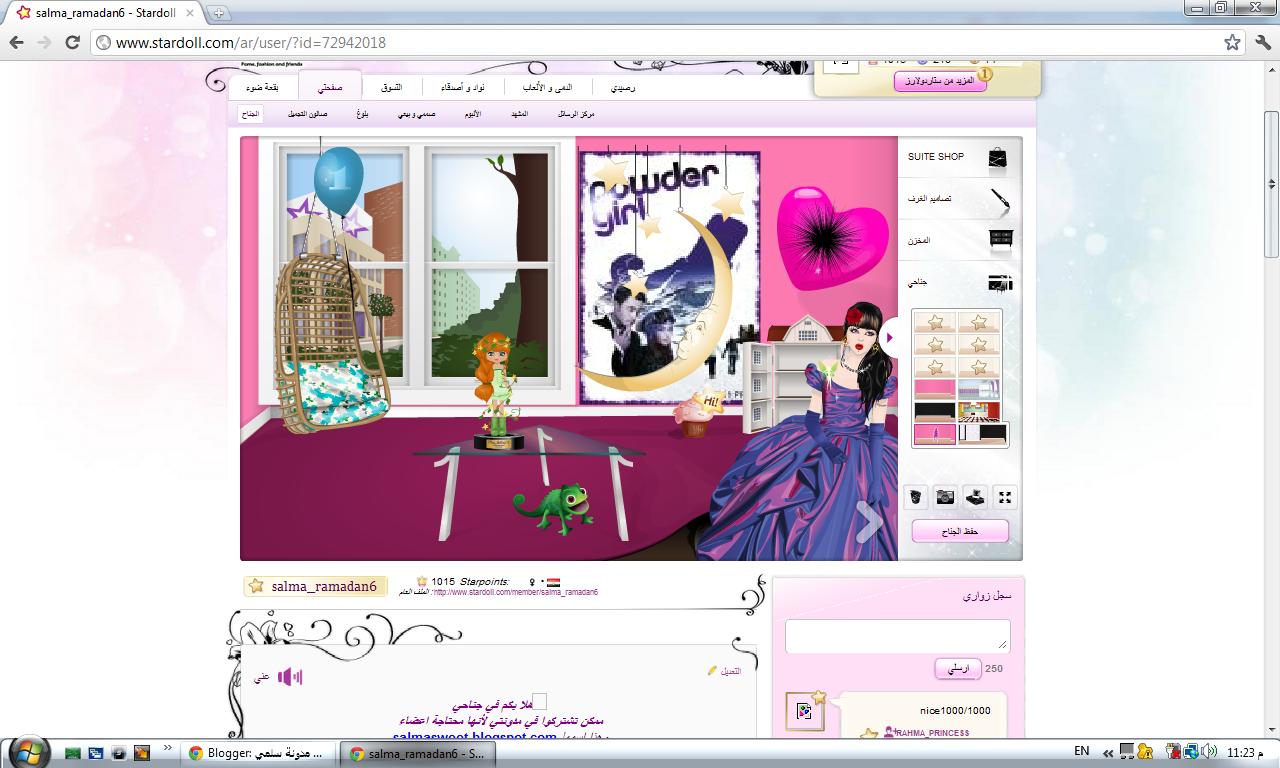Click the Chrome address bar URL
This screenshot has height=768, width=1280.
click(x=250, y=43)
